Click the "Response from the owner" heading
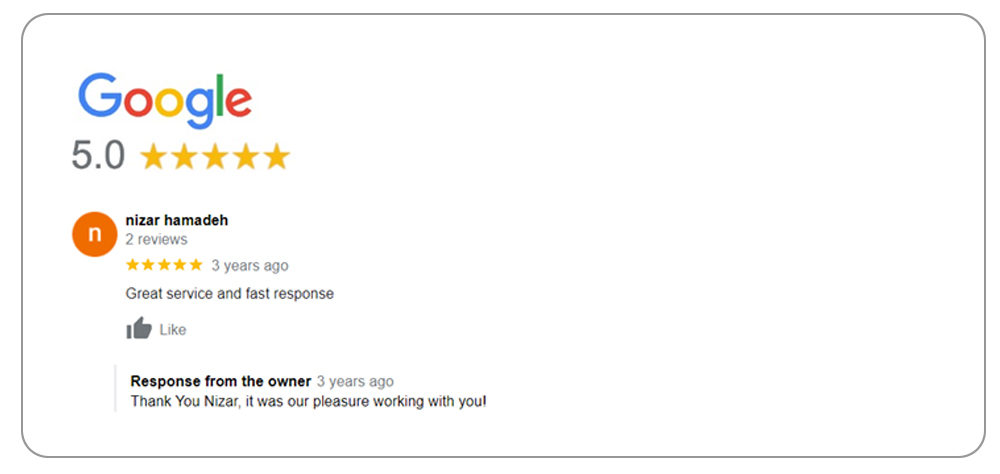Image resolution: width=1000 pixels, height=474 pixels. [221, 381]
